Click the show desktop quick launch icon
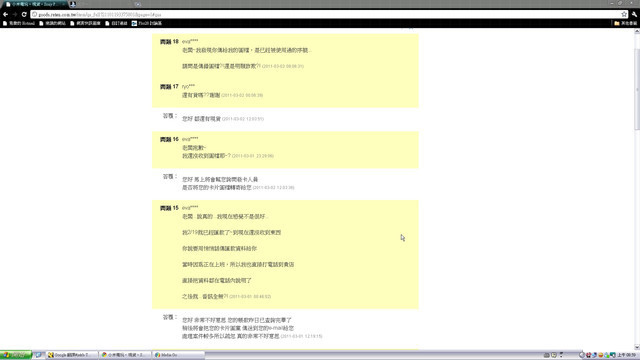The height and width of the screenshot is (360, 640). point(38,355)
